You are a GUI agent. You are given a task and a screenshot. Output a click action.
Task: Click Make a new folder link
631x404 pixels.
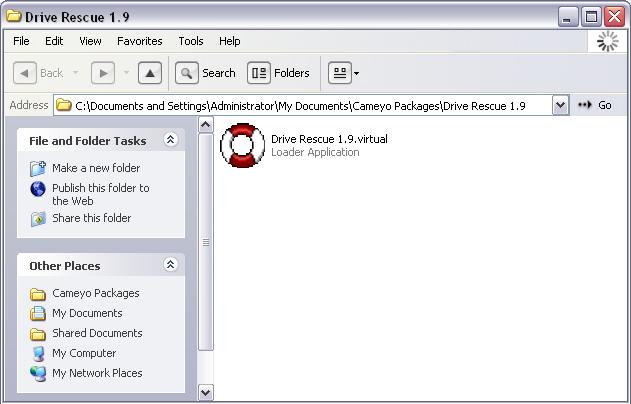pos(96,168)
